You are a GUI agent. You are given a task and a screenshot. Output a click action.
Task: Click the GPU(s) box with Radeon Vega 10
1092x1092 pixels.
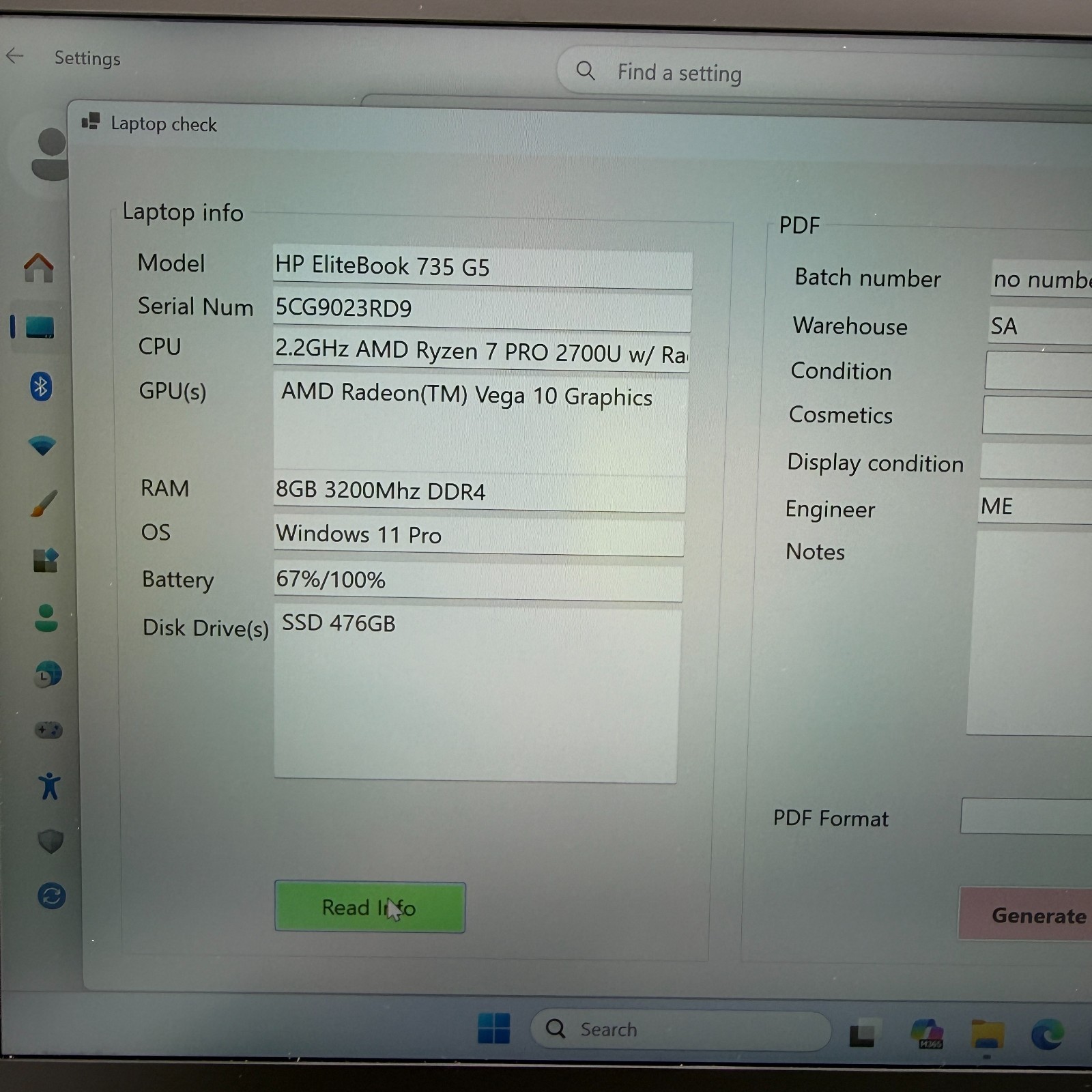(480, 424)
